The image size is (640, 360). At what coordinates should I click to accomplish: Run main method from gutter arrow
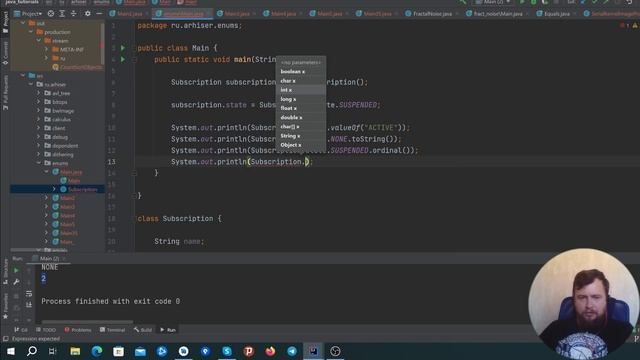click(123, 59)
